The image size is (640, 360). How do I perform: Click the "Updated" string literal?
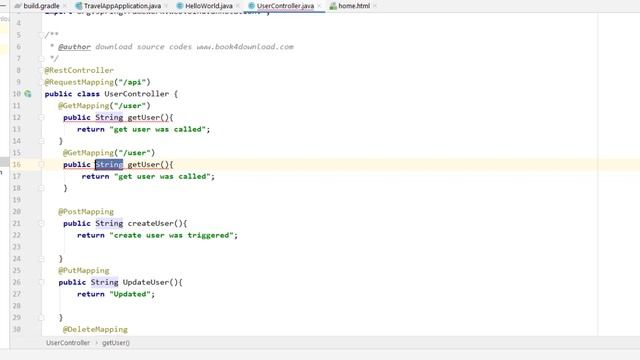pos(130,294)
